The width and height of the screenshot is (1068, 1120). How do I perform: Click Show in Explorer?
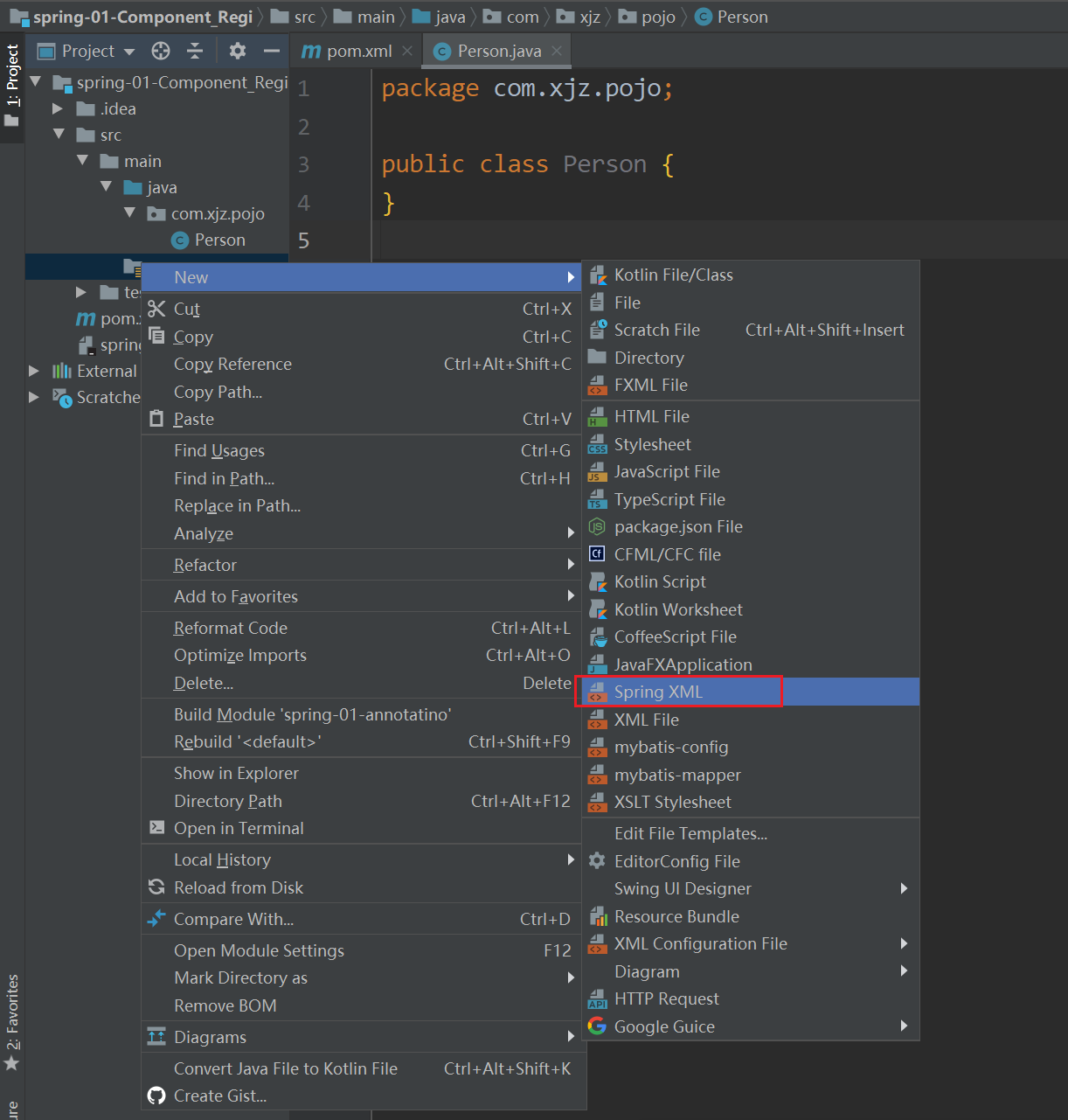coord(361,773)
